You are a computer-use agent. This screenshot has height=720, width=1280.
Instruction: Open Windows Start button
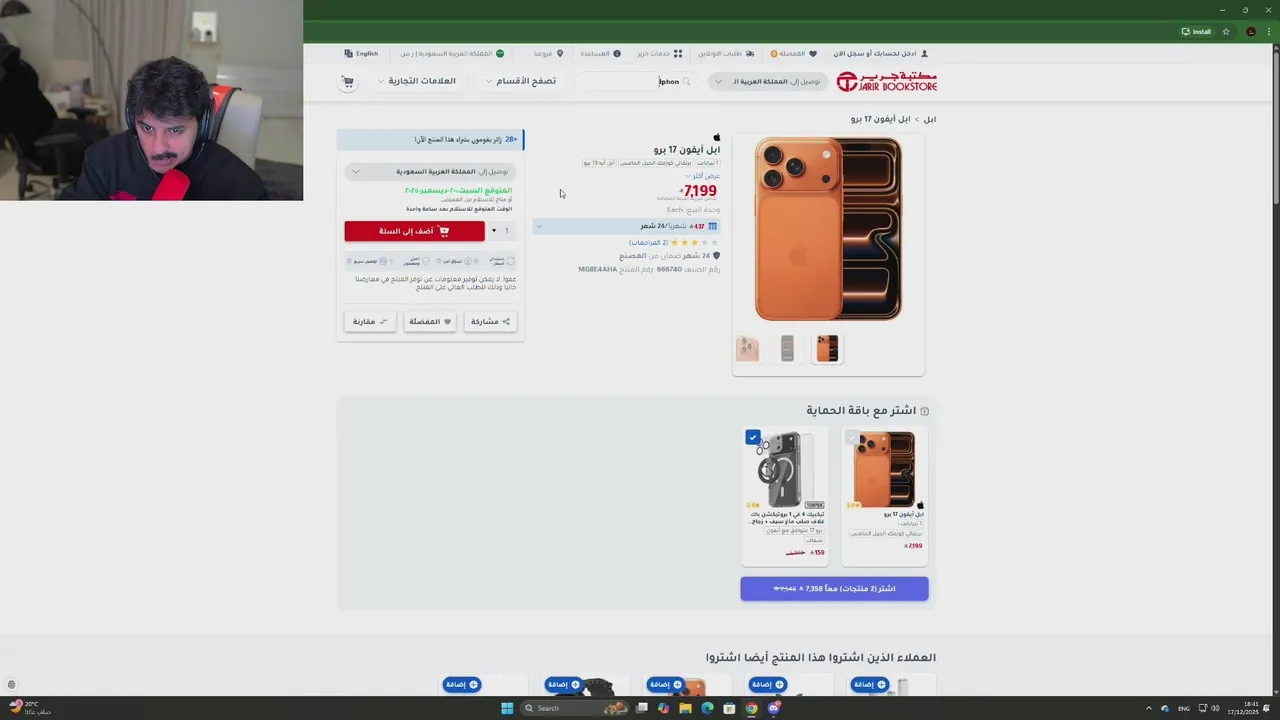tap(507, 708)
